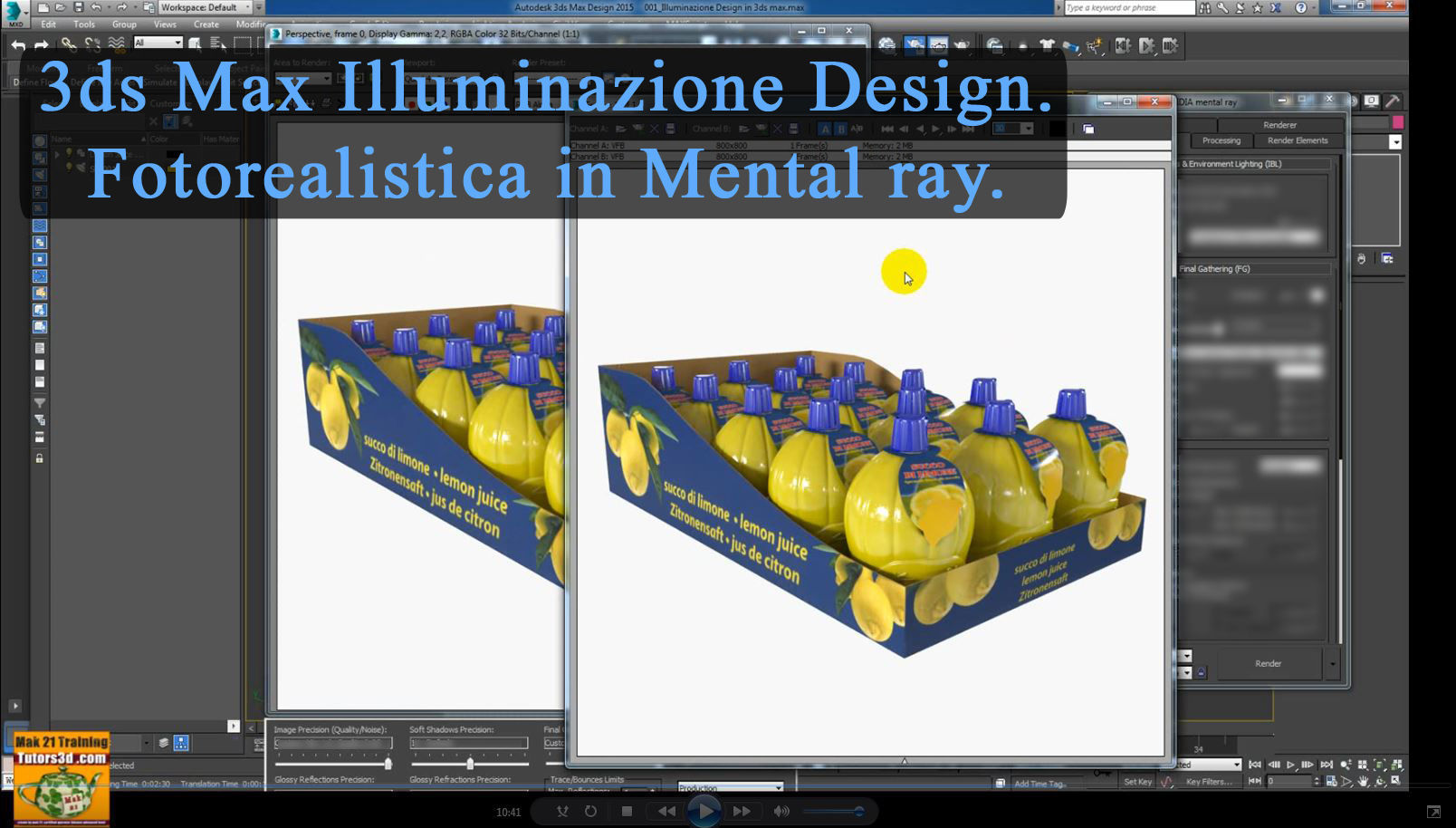
Task: Click the video player Play button
Action: tap(704, 811)
